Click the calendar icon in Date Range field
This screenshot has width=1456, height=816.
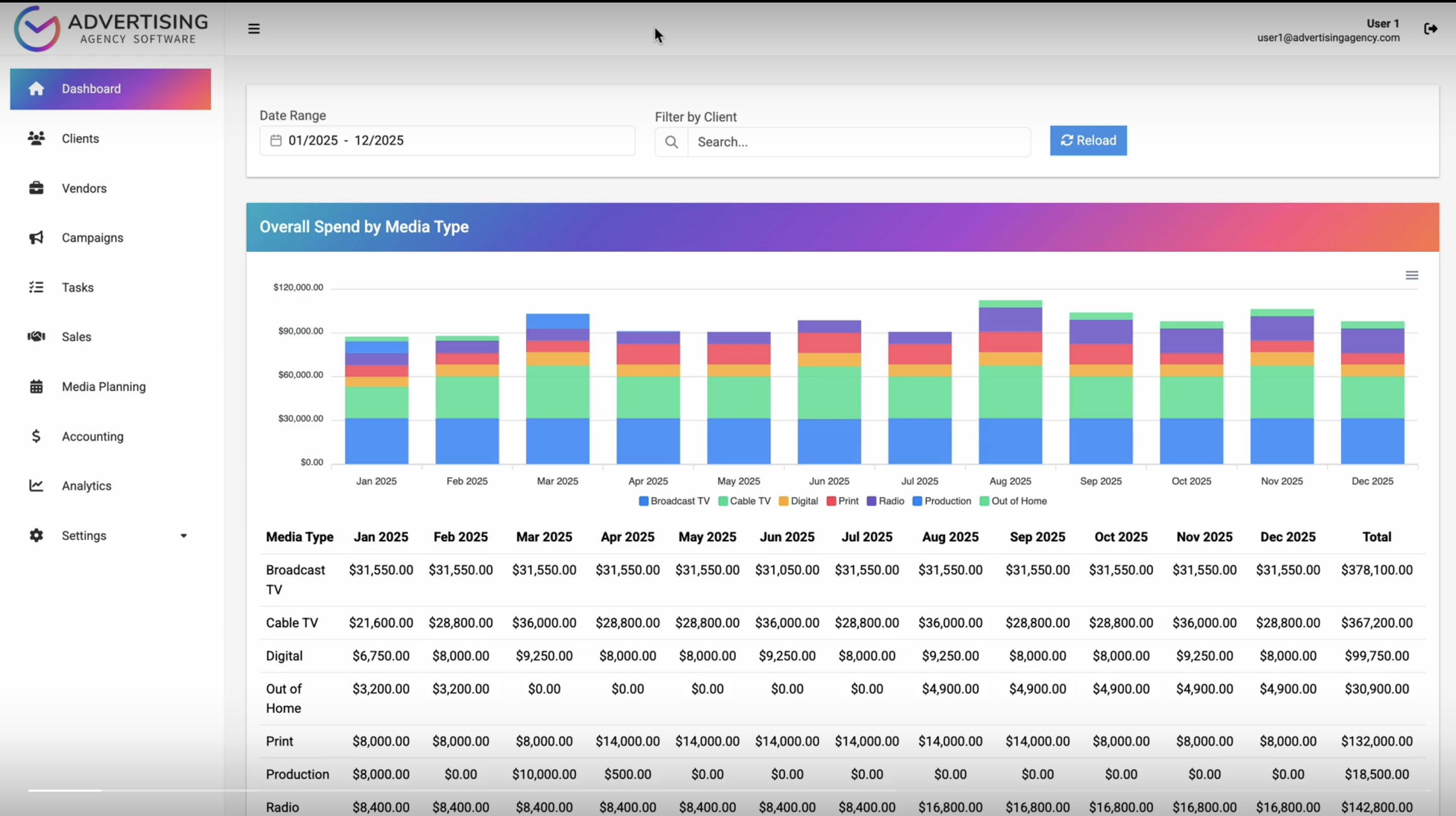coord(276,140)
